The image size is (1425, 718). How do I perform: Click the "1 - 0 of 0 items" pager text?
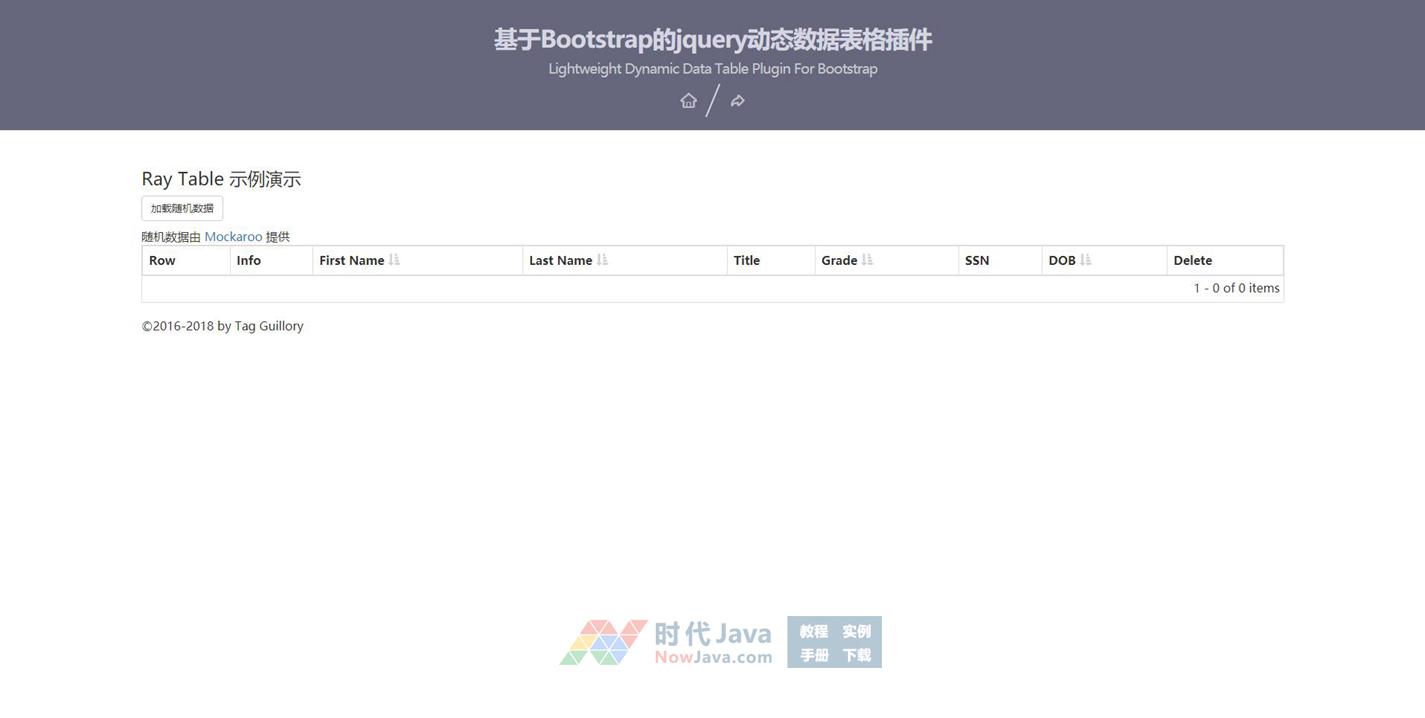tap(1236, 288)
